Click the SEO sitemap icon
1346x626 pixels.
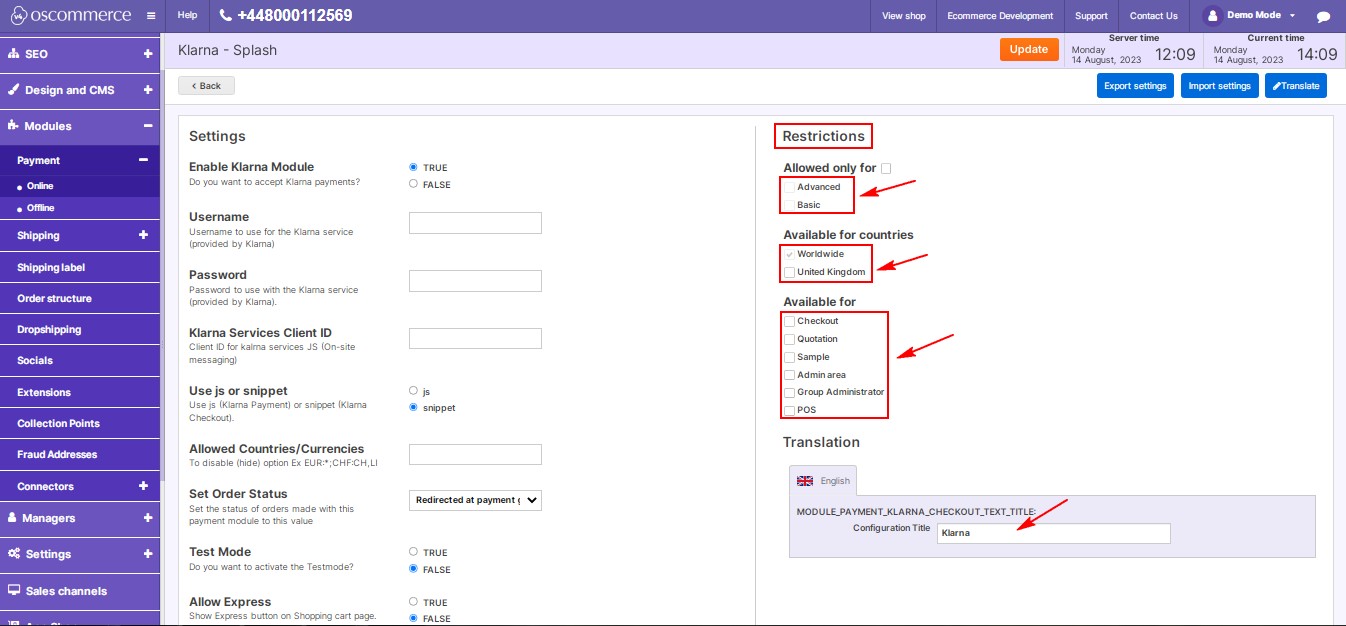click(x=14, y=54)
